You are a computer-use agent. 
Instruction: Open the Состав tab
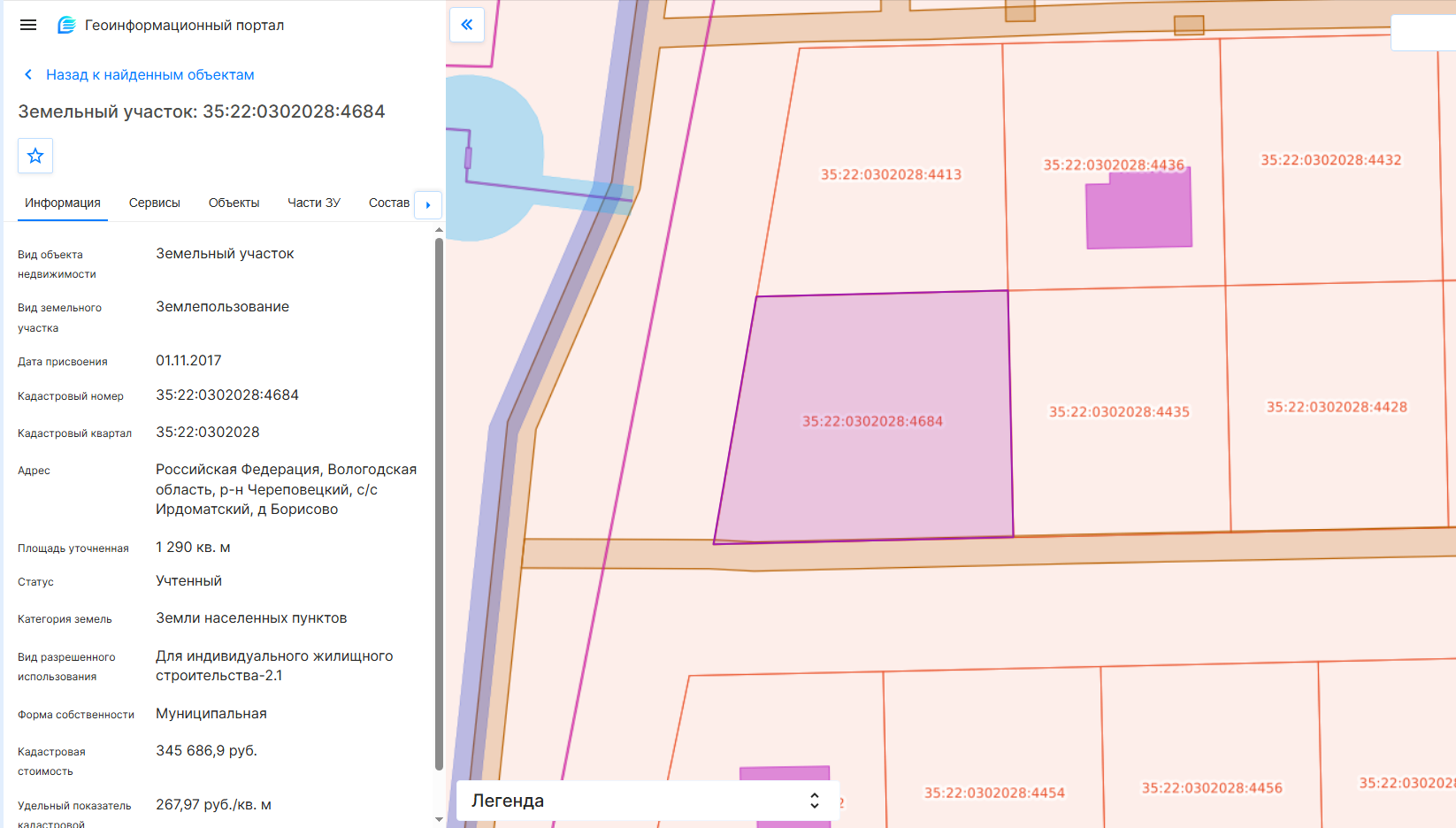click(389, 203)
